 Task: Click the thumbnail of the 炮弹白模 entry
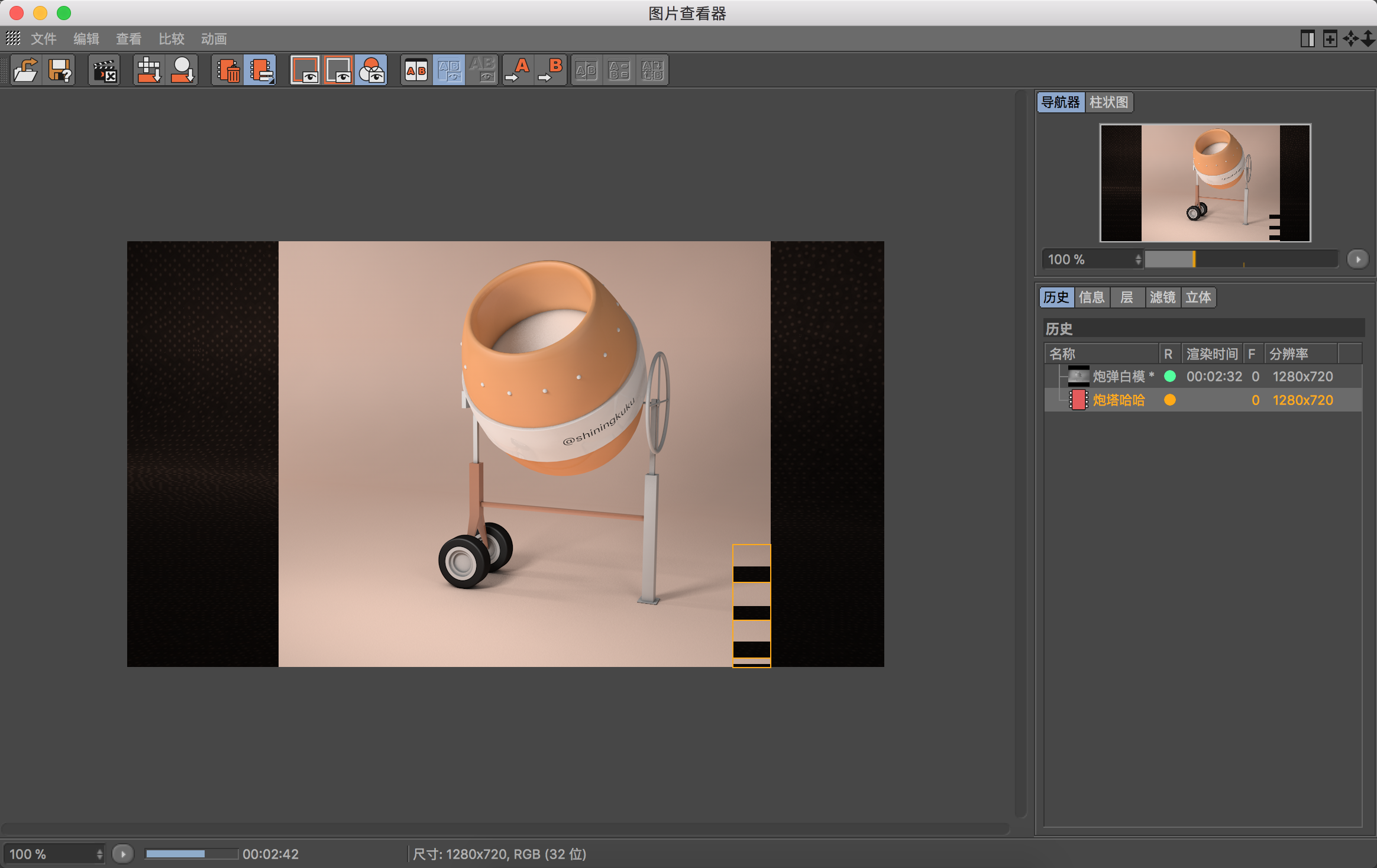[x=1078, y=376]
